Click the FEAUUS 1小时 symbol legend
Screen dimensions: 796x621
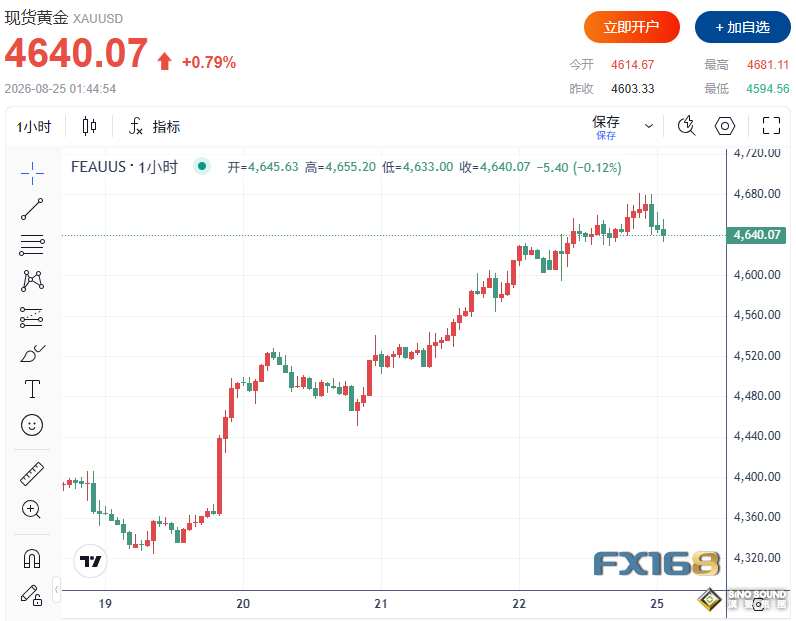[x=124, y=167]
